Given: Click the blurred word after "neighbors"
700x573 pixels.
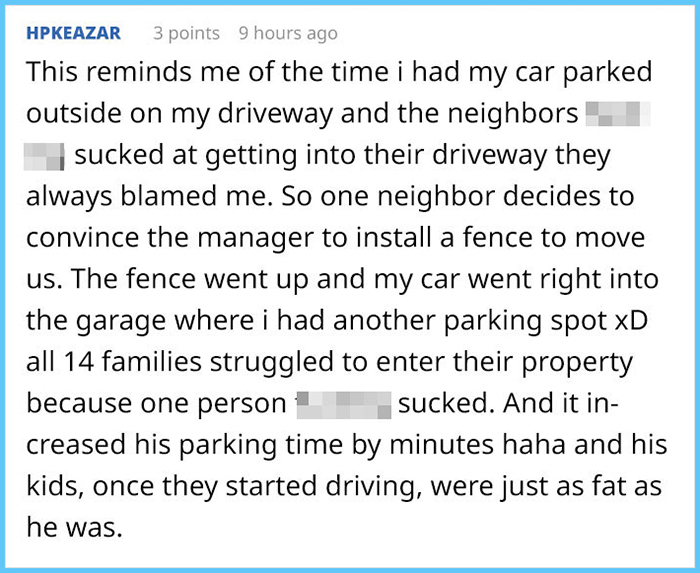Looking at the screenshot, I should pyautogui.click(x=616, y=114).
